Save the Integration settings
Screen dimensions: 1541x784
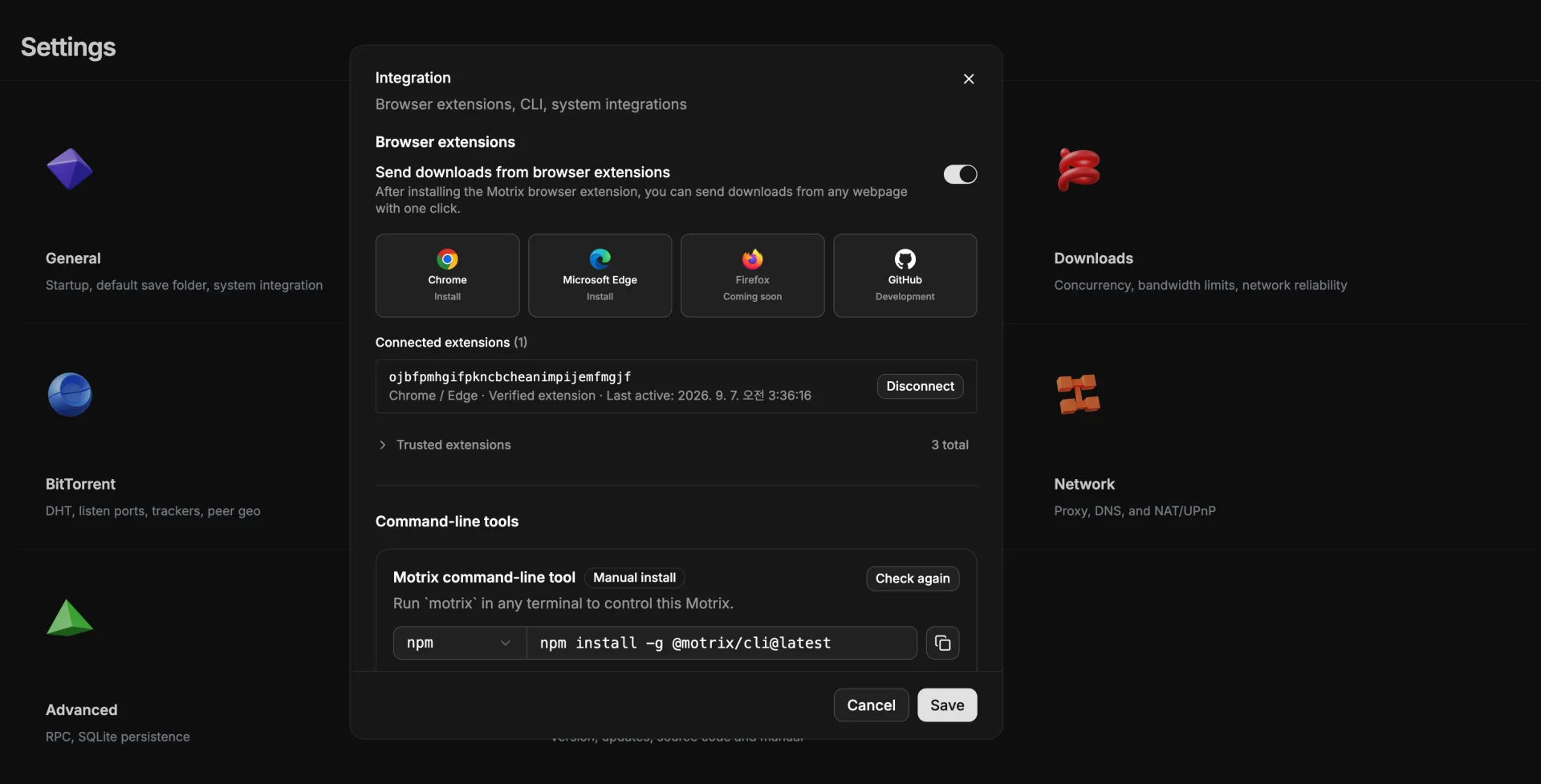[x=947, y=705]
